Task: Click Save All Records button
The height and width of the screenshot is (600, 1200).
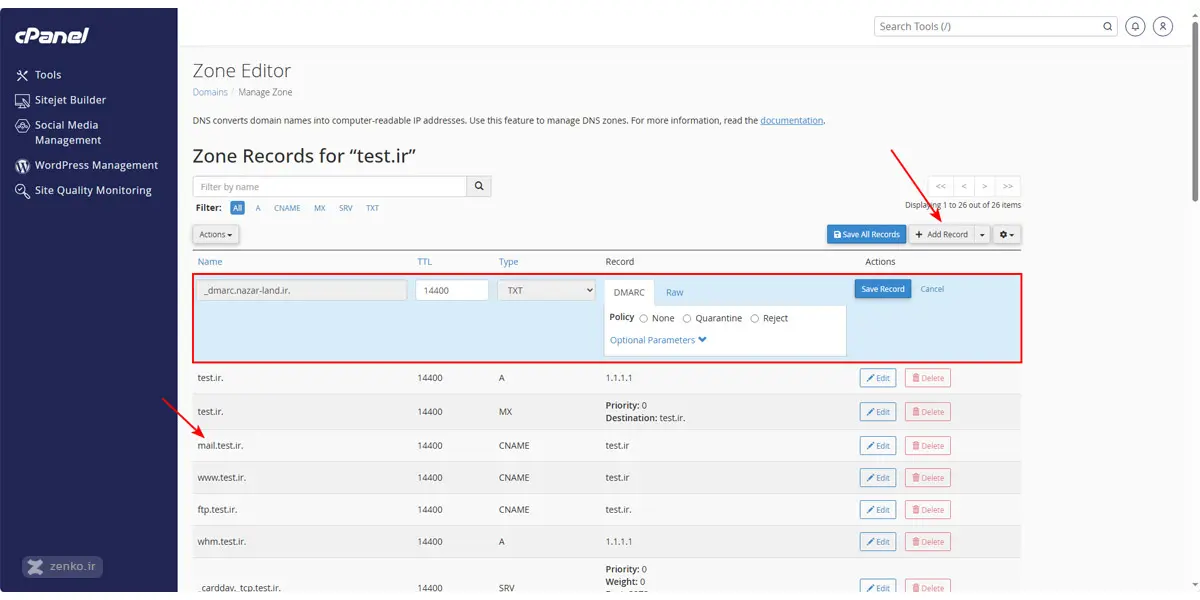Action: click(866, 234)
